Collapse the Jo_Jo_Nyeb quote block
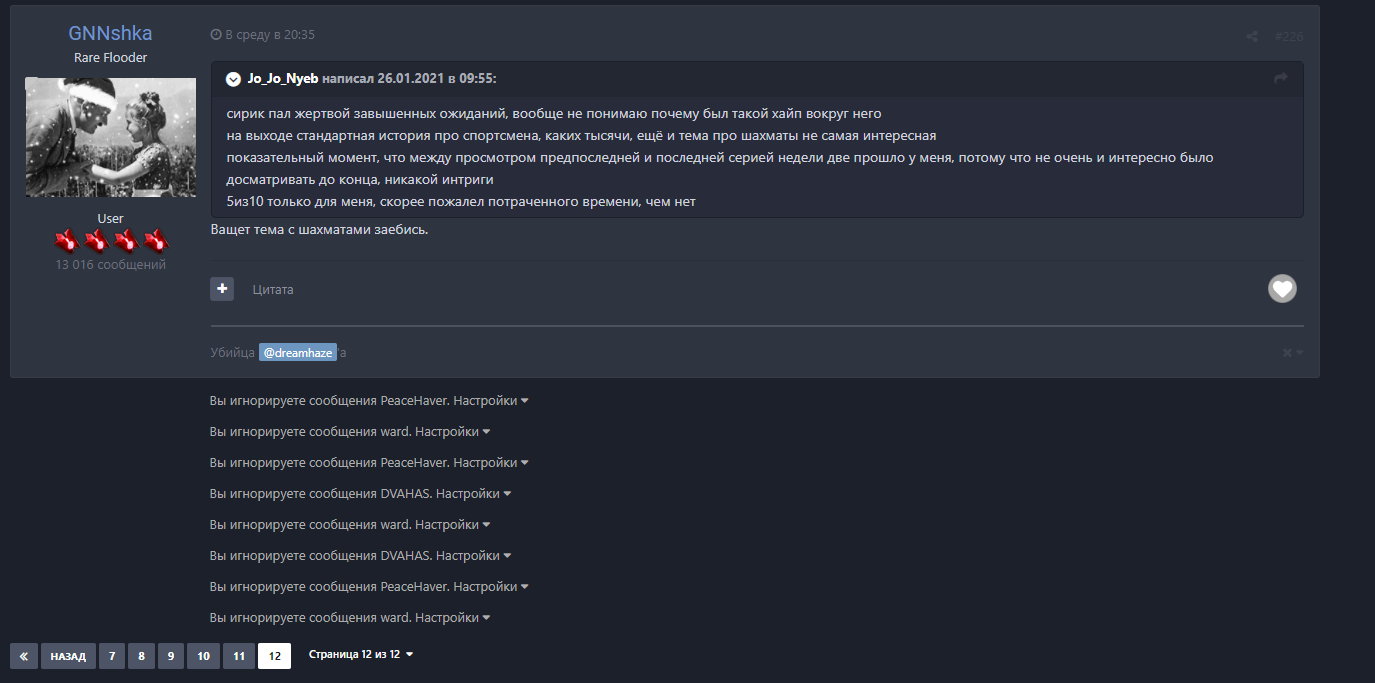This screenshot has width=1375, height=683. click(x=233, y=79)
